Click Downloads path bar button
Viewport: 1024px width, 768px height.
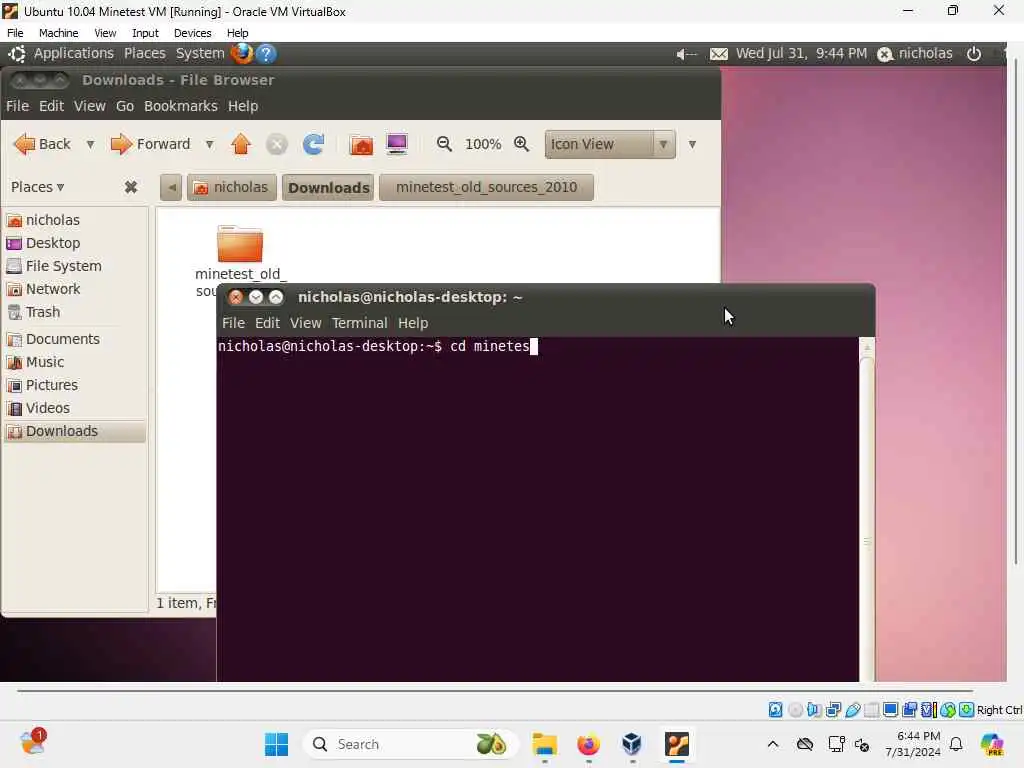click(328, 187)
